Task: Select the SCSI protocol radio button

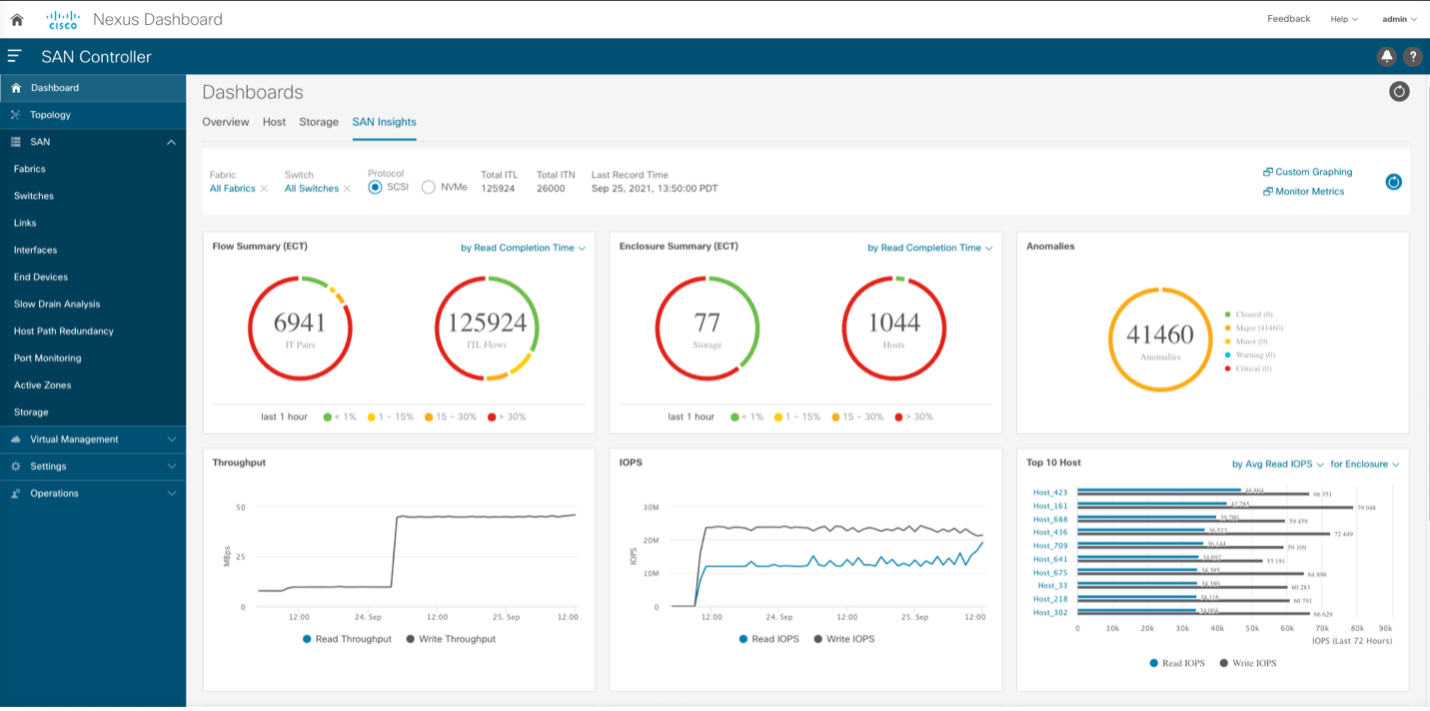Action: [x=376, y=187]
